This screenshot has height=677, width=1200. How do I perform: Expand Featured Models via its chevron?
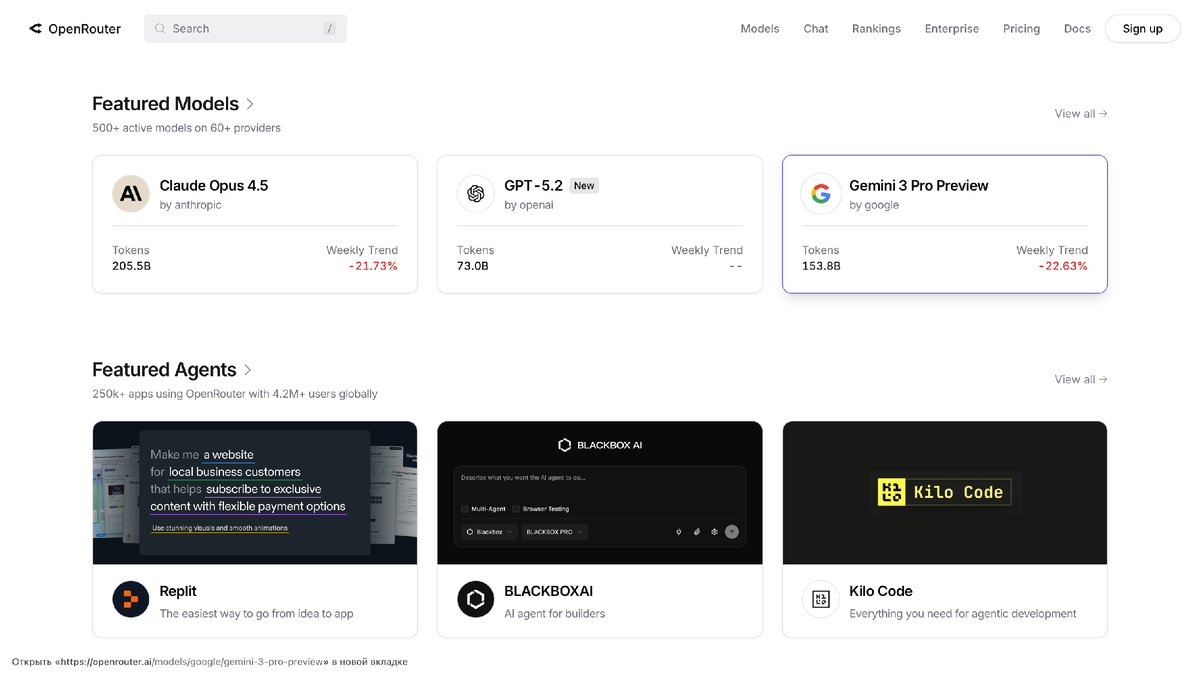tap(250, 104)
